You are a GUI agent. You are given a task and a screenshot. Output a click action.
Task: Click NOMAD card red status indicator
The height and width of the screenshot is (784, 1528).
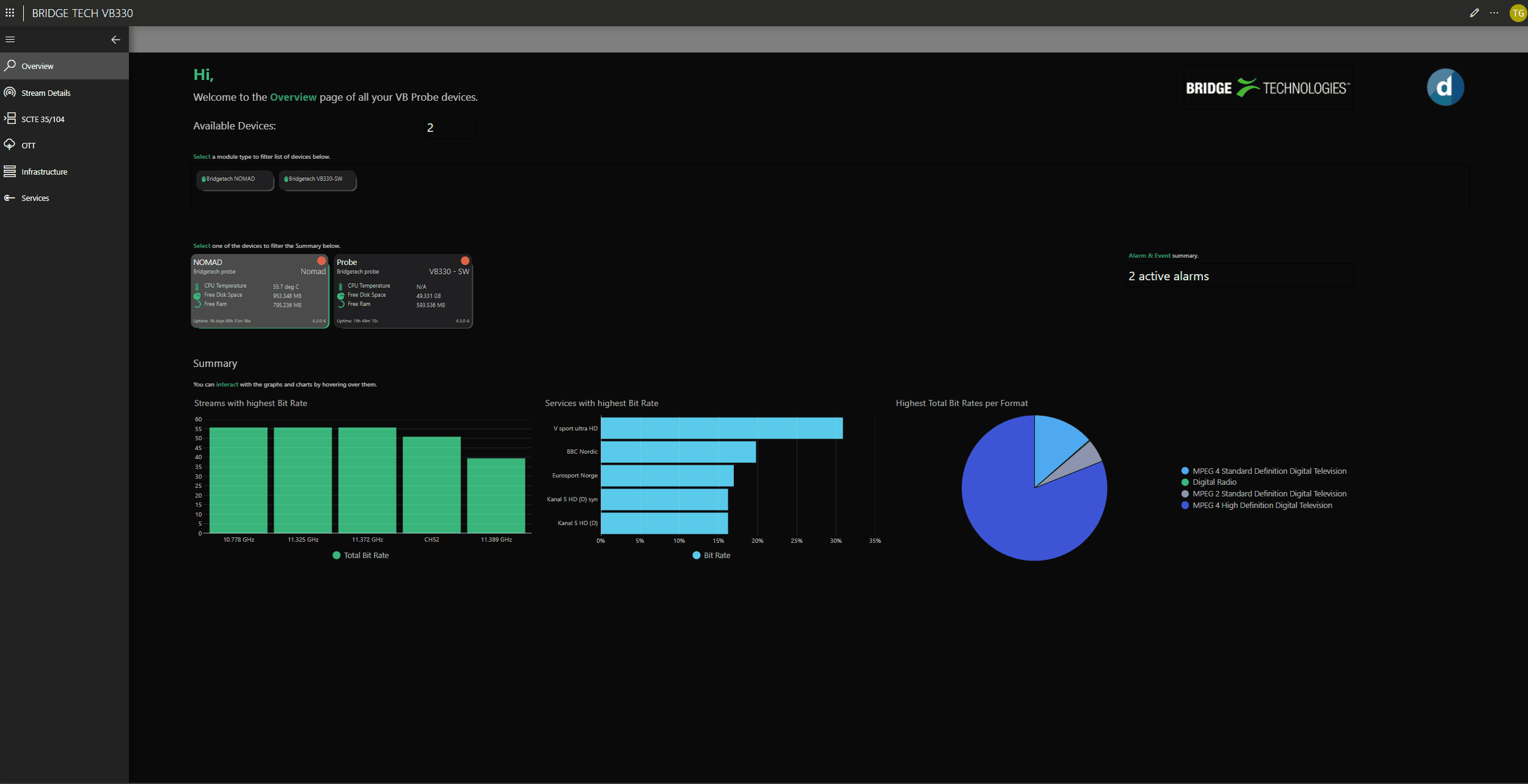coord(321,261)
